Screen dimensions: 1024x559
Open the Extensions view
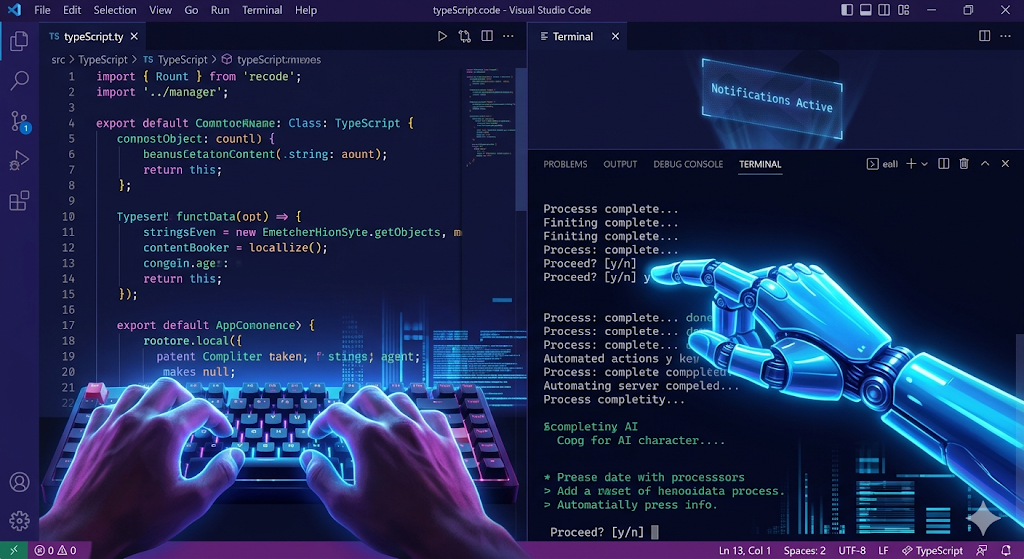pyautogui.click(x=19, y=201)
